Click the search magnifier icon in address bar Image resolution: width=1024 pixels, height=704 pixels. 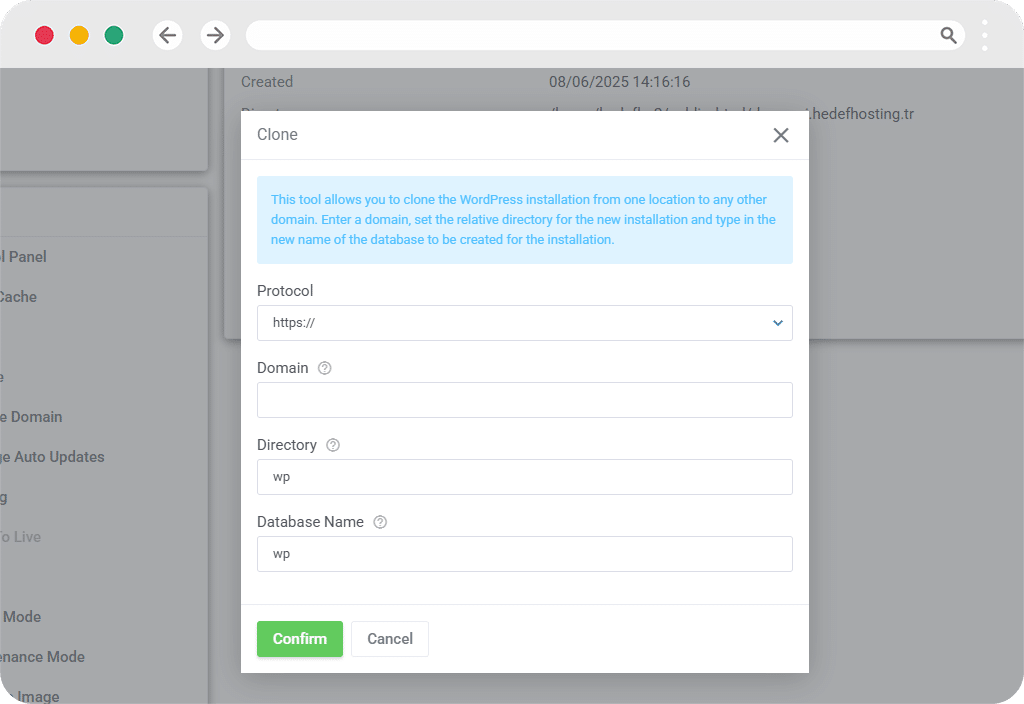[x=948, y=35]
